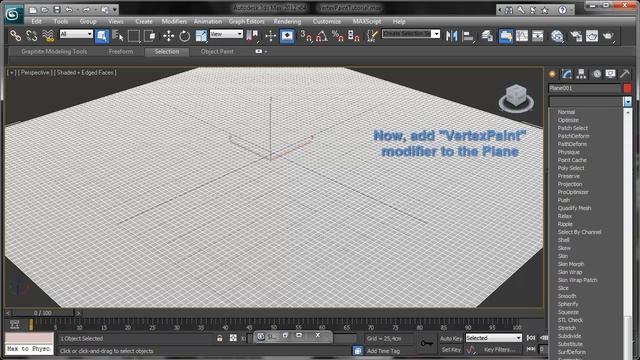Image resolution: width=640 pixels, height=360 pixels.
Task: Open the reference coordinate View dropdown
Action: [x=227, y=34]
